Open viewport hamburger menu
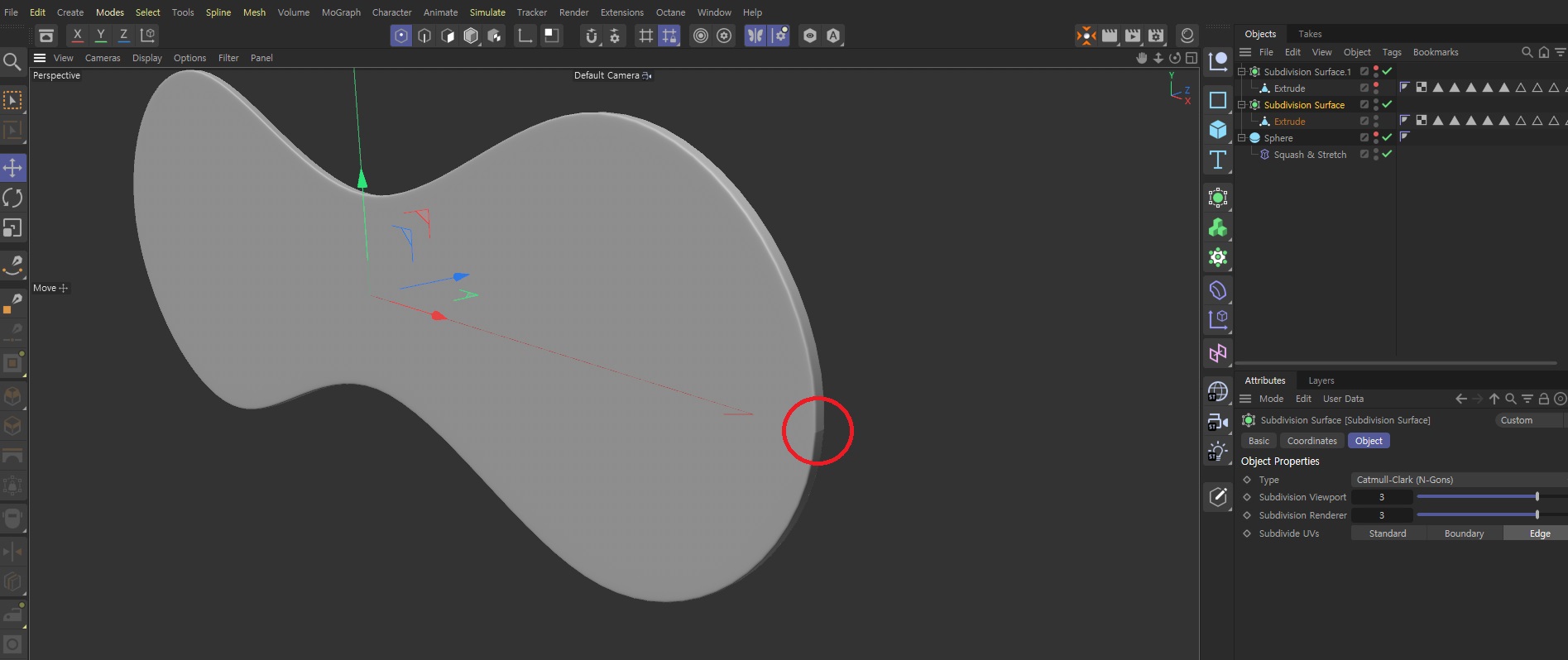The width and height of the screenshot is (1568, 660). click(39, 58)
